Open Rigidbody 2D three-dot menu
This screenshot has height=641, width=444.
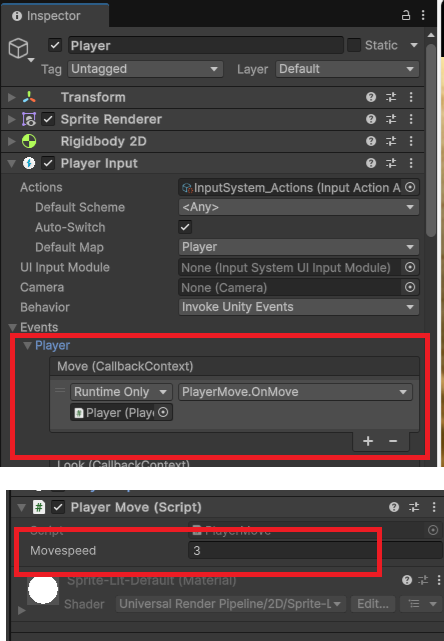411,141
